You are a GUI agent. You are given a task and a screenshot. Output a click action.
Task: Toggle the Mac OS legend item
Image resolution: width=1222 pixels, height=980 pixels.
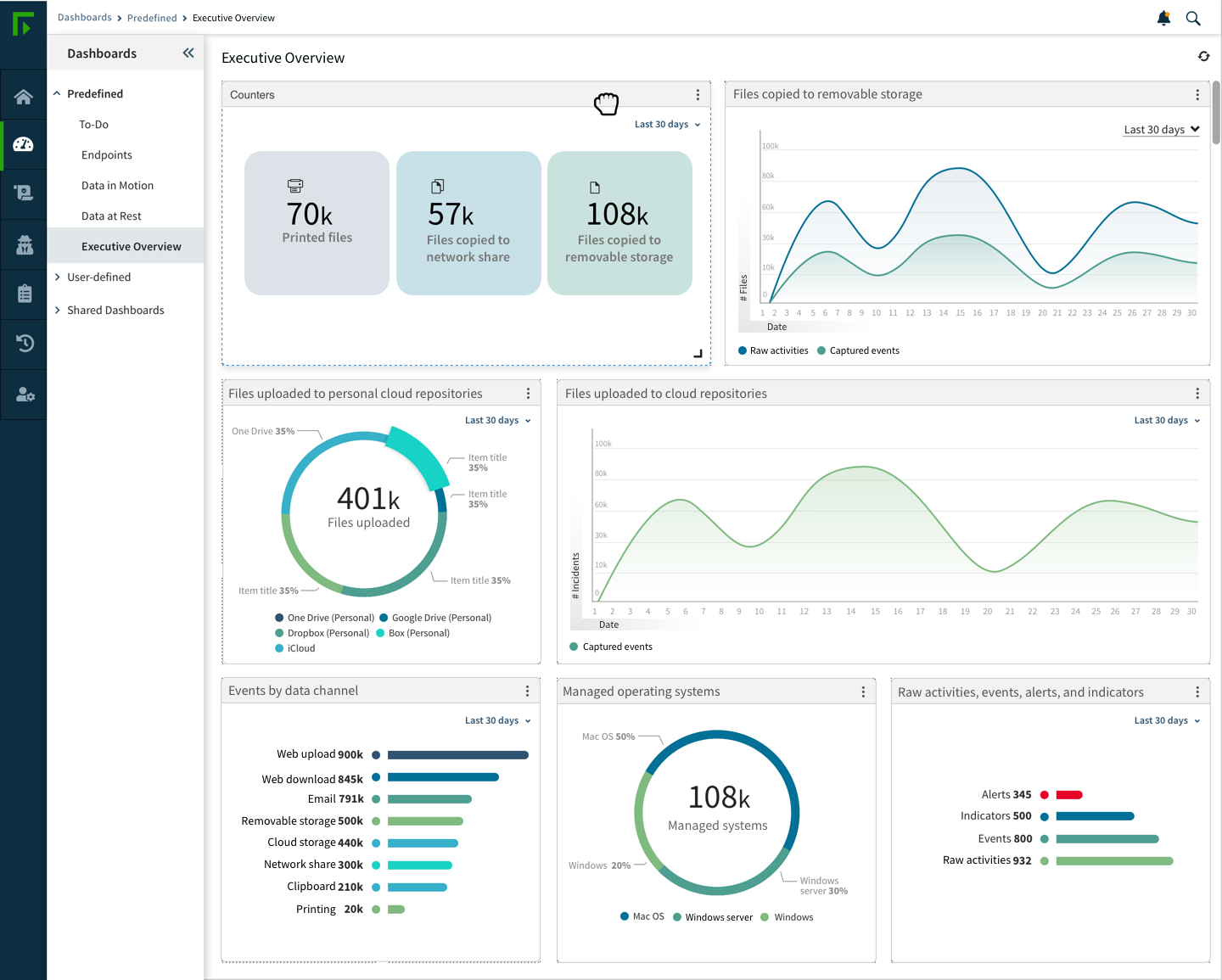[x=642, y=916]
